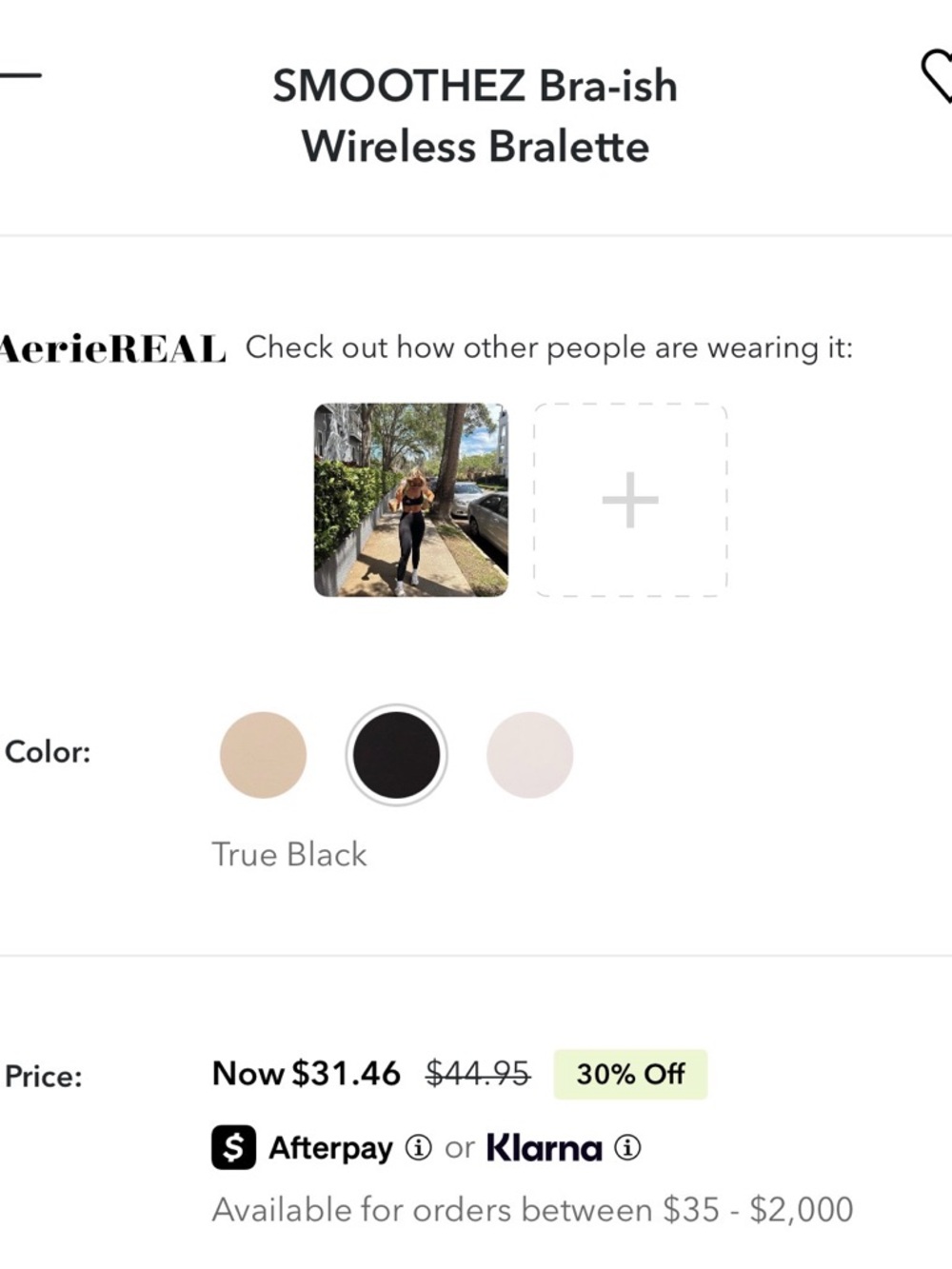Tap the Klarna payment link
Viewport: 952px width, 1269px height.
click(545, 1148)
